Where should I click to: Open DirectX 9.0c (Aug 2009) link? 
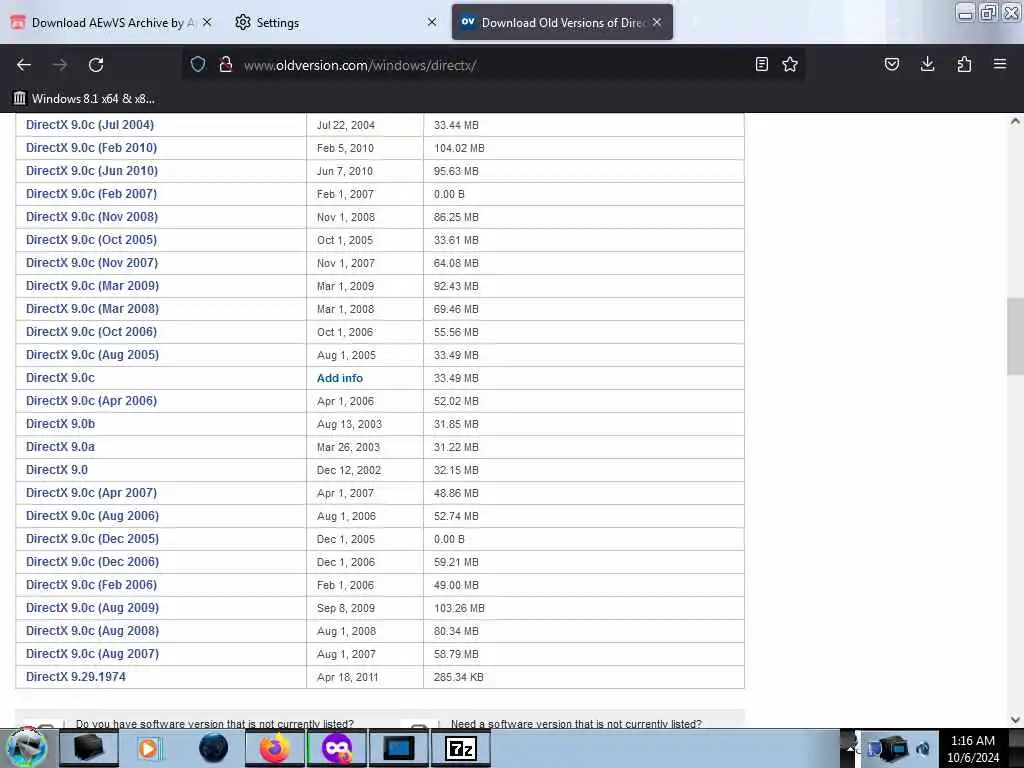pos(93,608)
